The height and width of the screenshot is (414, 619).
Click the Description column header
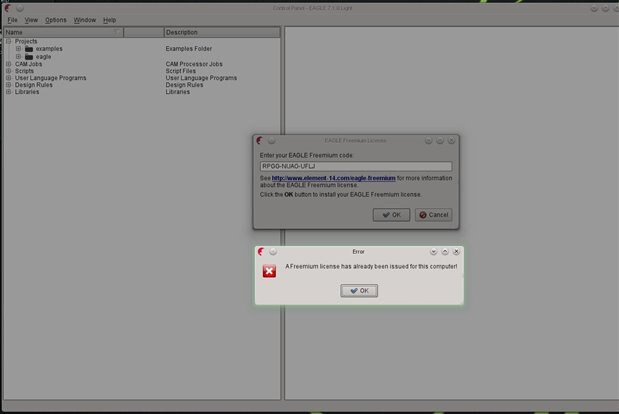tap(222, 32)
